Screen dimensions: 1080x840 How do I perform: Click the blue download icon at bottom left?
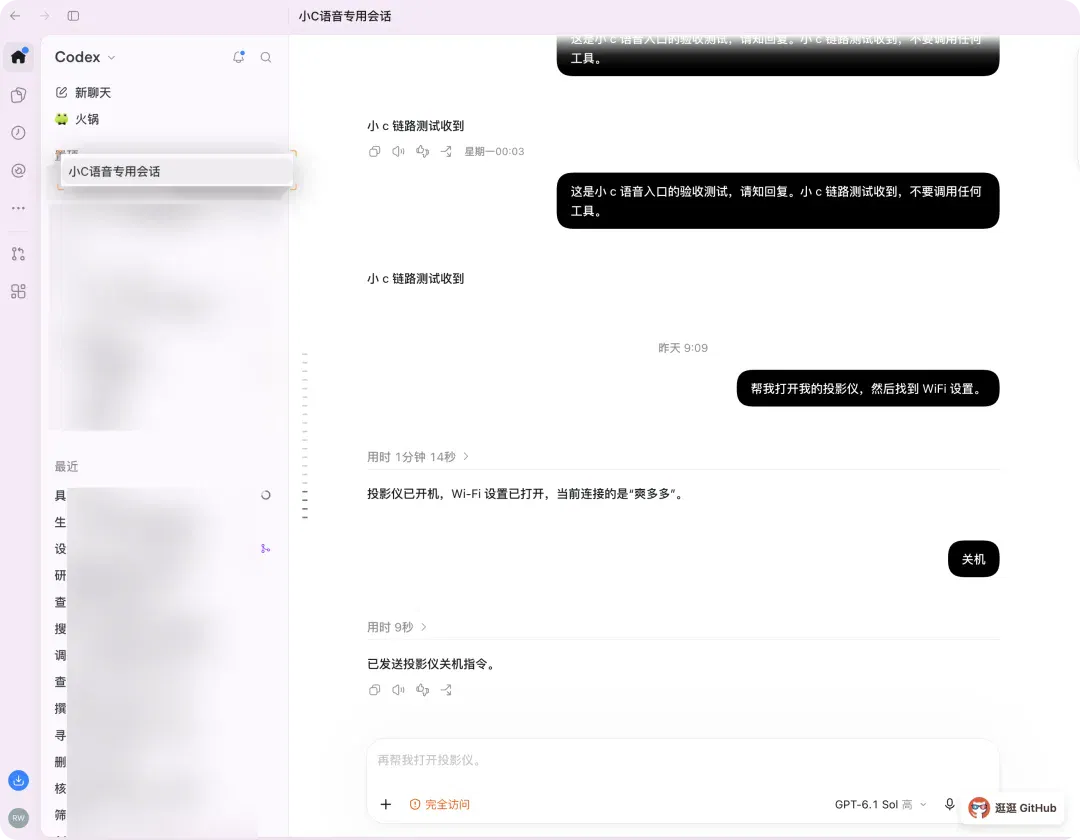(19, 780)
